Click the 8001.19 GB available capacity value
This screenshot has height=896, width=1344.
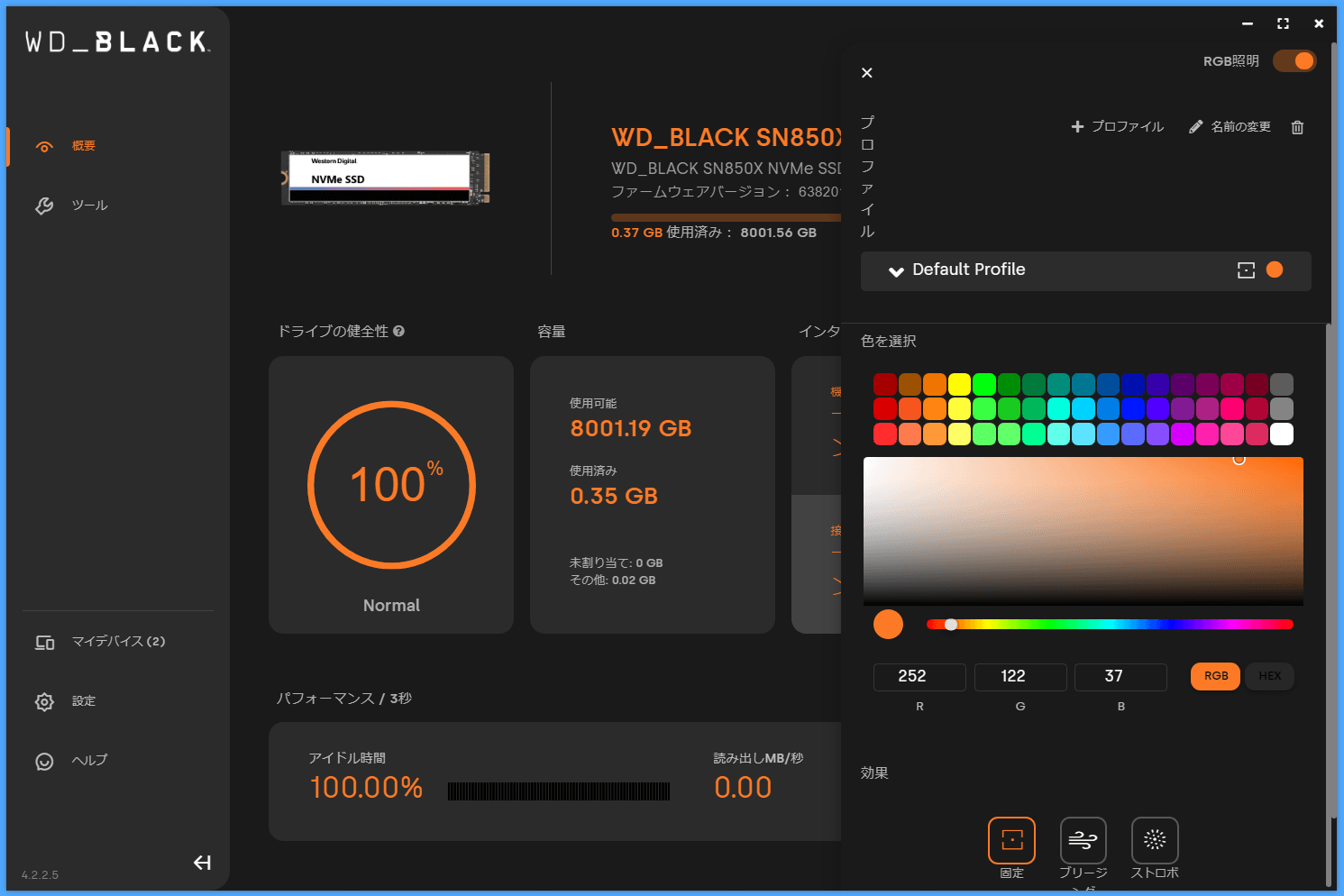point(631,428)
